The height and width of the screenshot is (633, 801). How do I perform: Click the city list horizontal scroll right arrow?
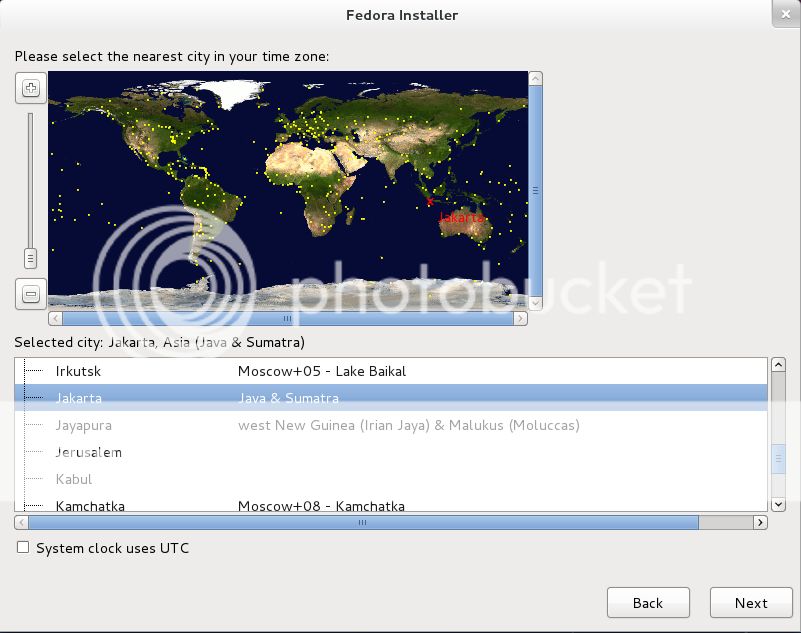(x=760, y=522)
